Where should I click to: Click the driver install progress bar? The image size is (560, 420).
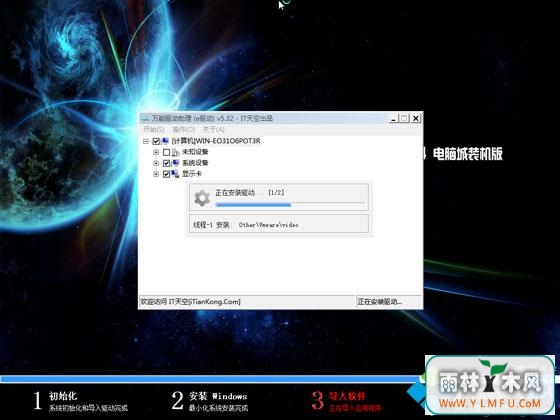coord(291,205)
